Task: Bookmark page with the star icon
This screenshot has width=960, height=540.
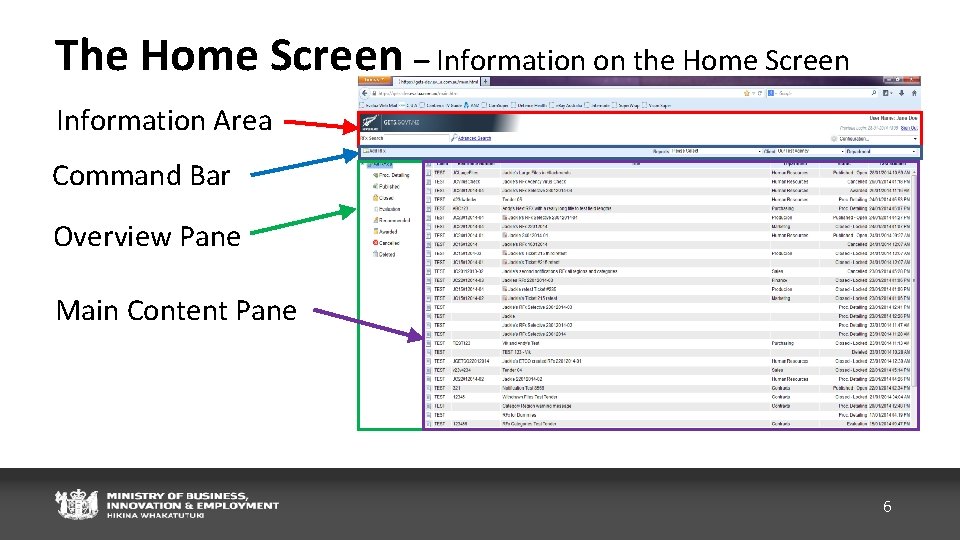Action: pyautogui.click(x=746, y=93)
